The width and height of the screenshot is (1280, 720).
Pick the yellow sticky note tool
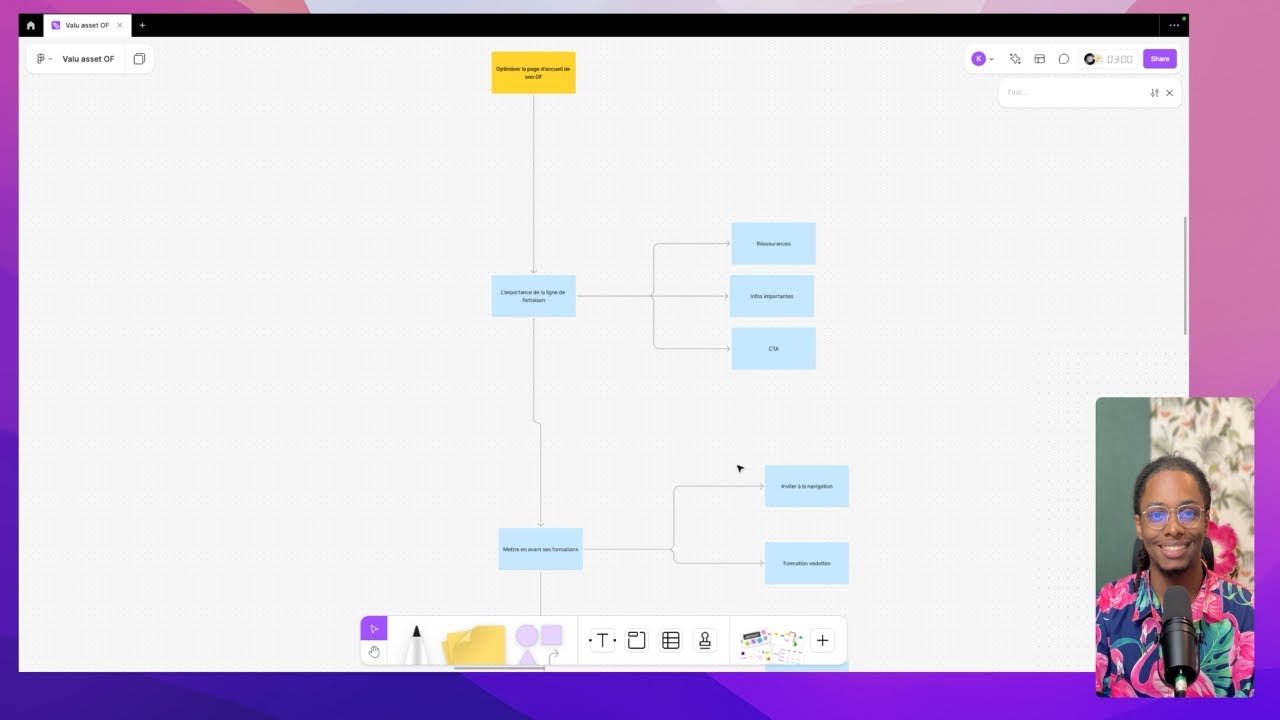[x=475, y=645]
